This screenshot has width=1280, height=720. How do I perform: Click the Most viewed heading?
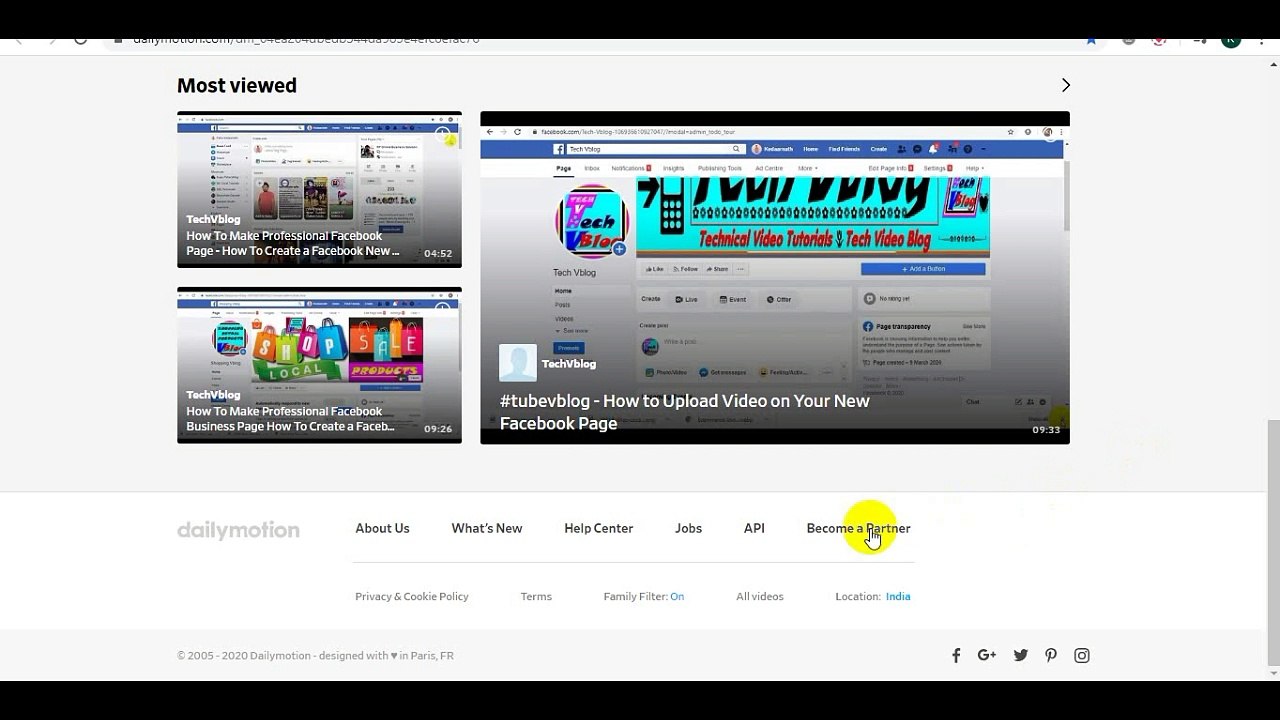pos(237,86)
